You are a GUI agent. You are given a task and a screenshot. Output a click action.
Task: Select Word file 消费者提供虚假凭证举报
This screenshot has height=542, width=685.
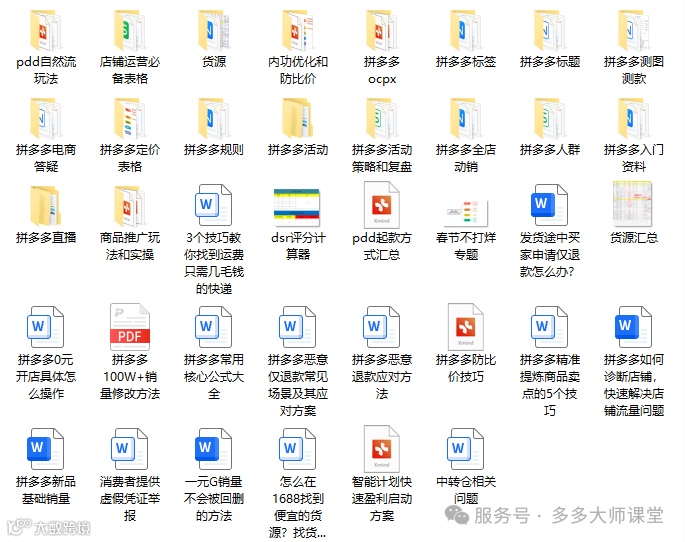(130, 449)
